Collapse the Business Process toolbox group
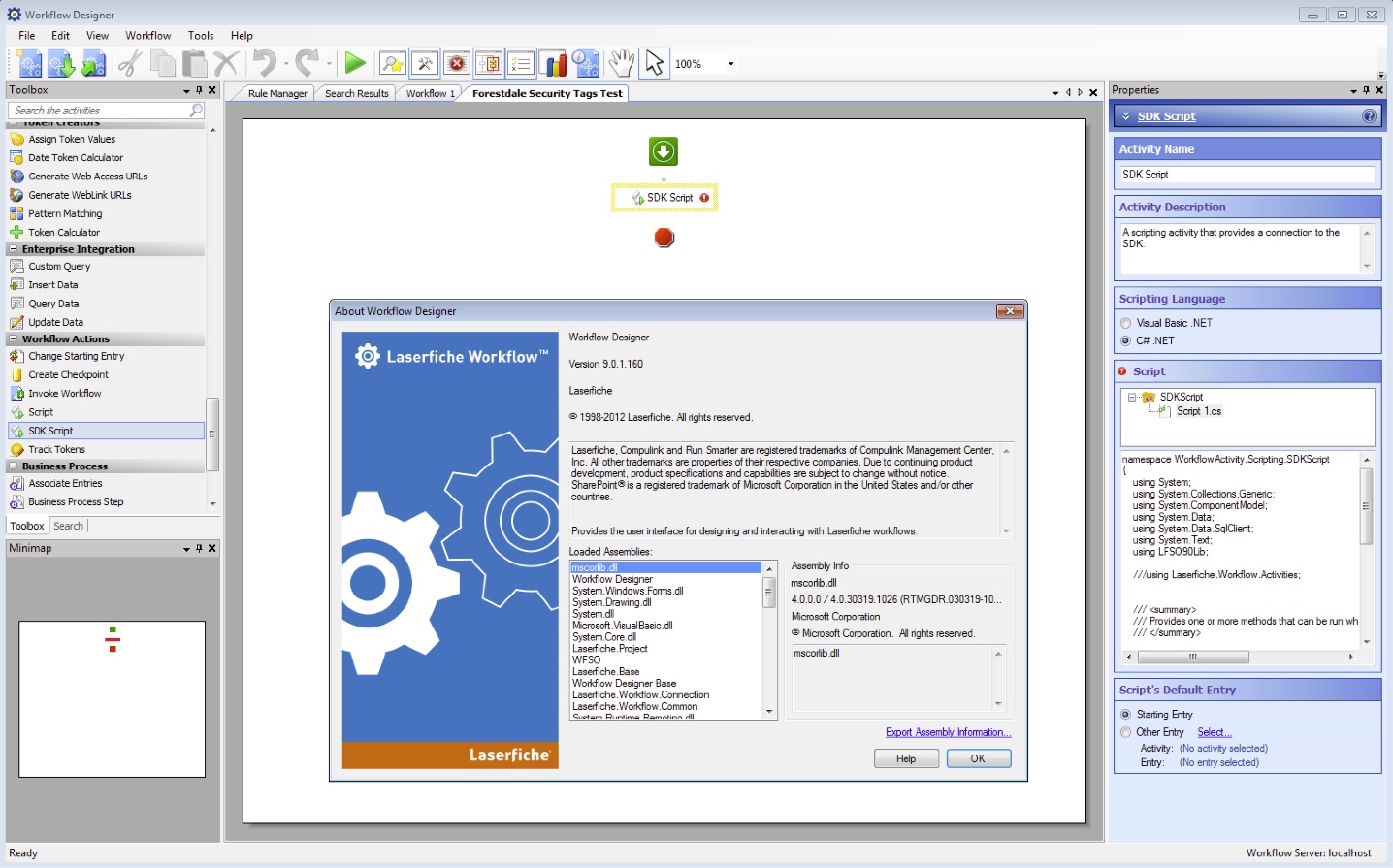Screen dimensions: 1393x868 14,466
